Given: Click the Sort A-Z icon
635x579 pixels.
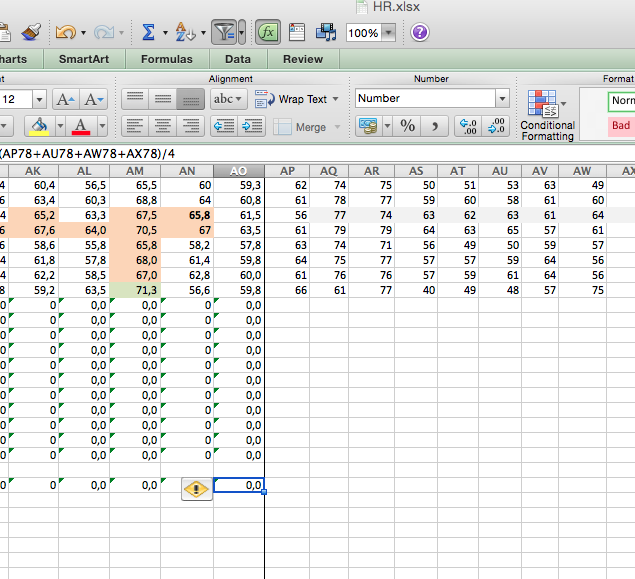Looking at the screenshot, I should pos(185,32).
